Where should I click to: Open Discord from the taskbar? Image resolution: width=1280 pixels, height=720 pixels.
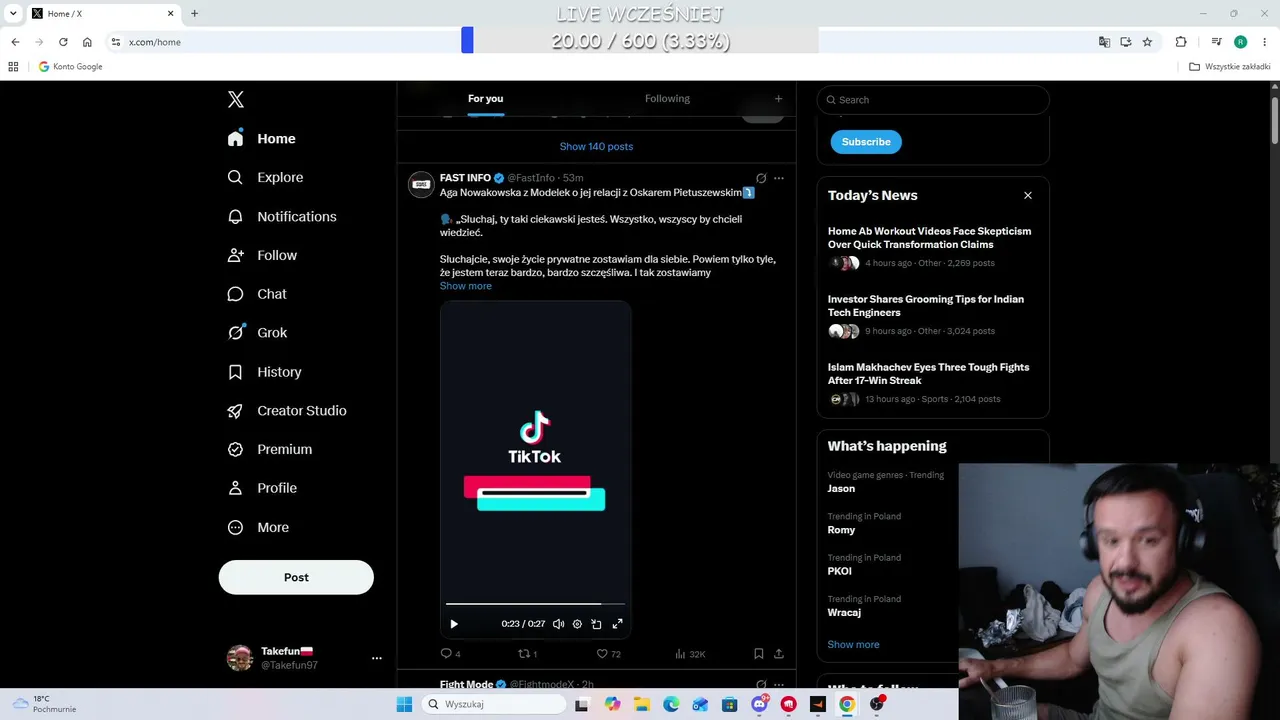(759, 704)
